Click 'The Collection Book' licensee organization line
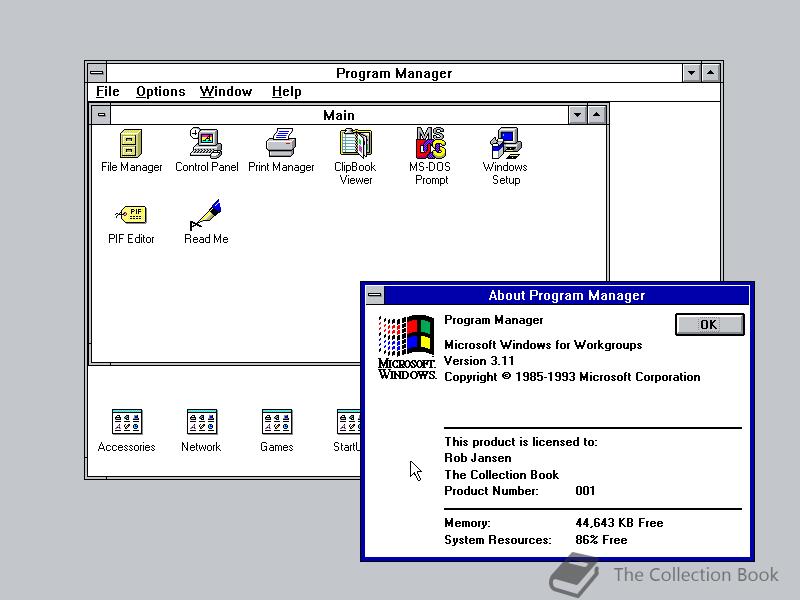800x600 pixels. 502,474
